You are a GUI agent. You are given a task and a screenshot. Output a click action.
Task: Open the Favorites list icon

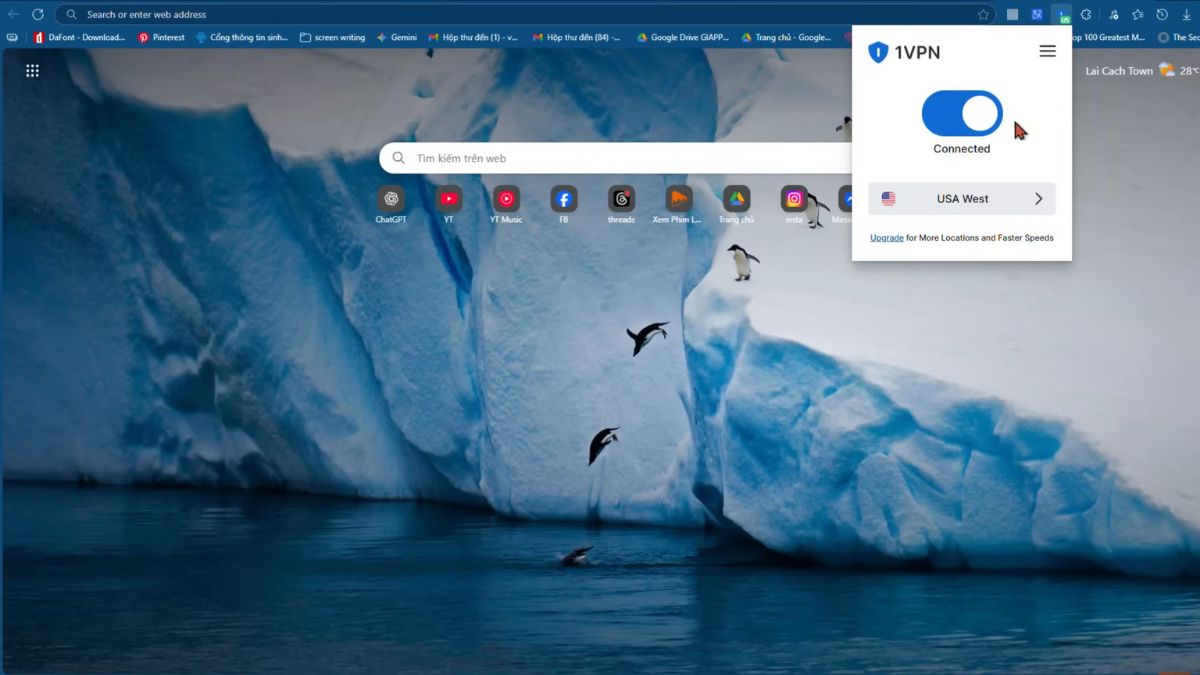[1137, 15]
